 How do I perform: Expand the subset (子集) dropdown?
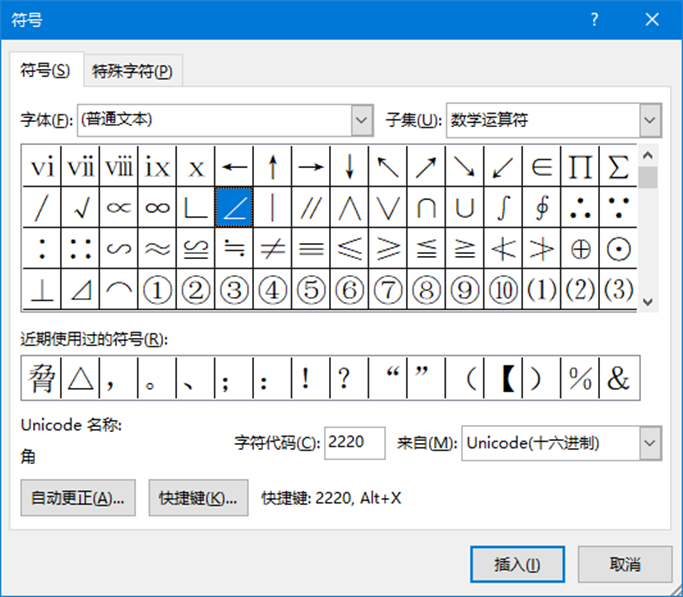click(650, 121)
